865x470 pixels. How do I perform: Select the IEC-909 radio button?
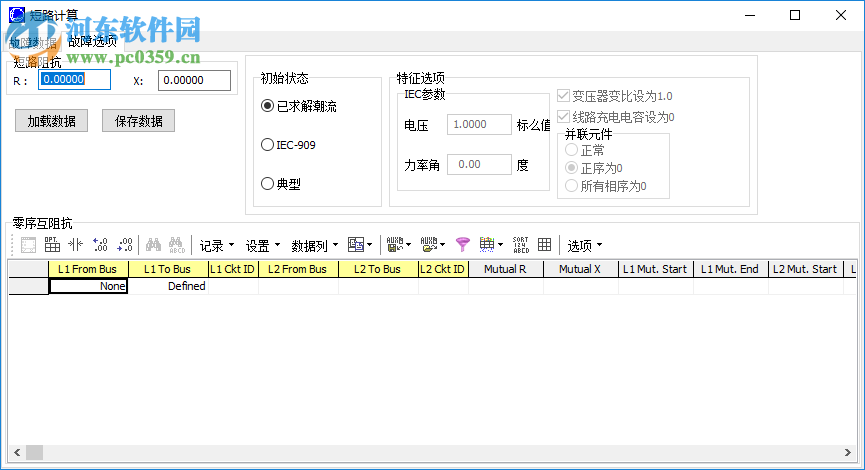tap(267, 145)
